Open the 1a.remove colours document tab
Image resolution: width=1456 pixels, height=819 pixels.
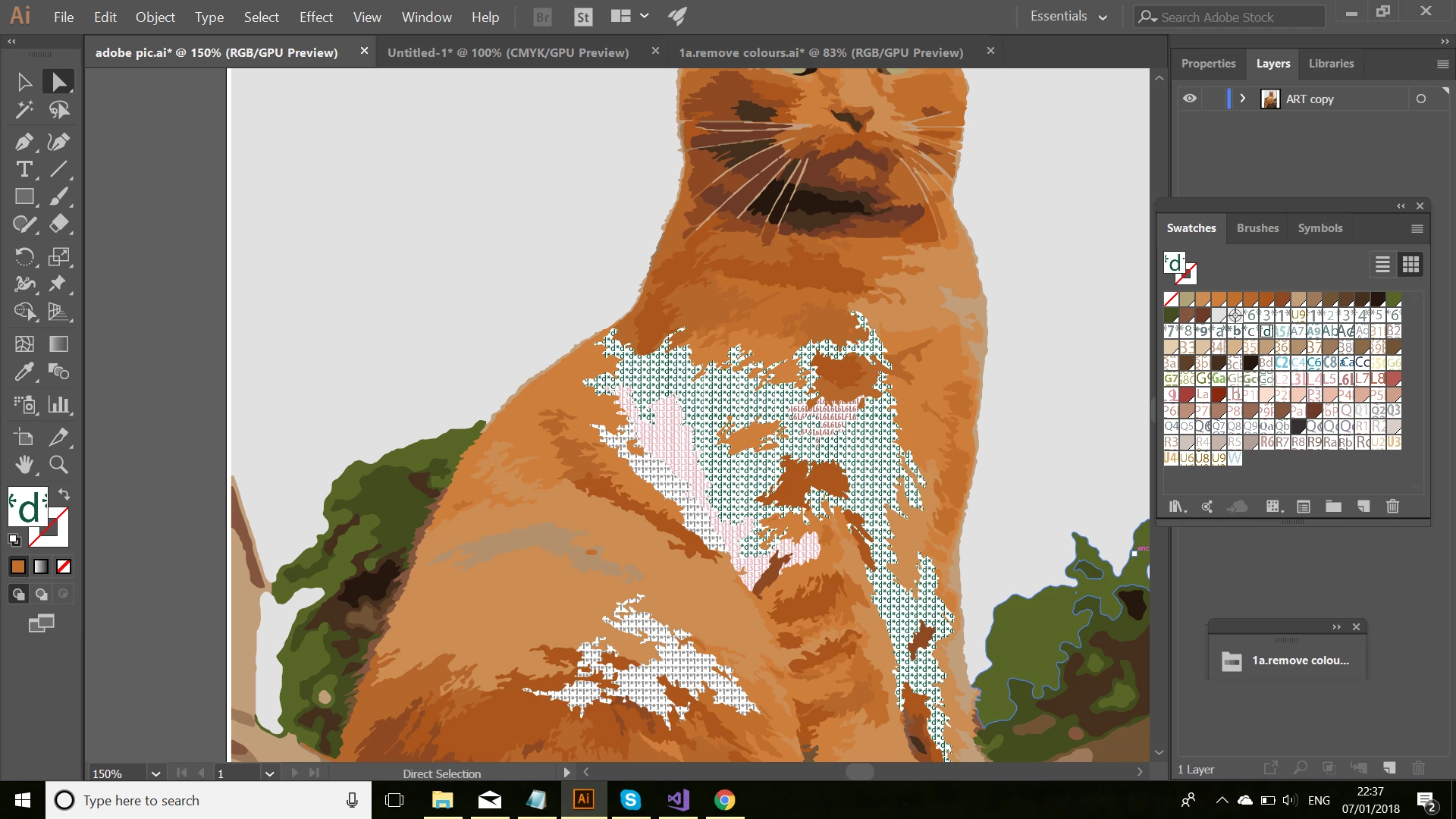tap(821, 52)
